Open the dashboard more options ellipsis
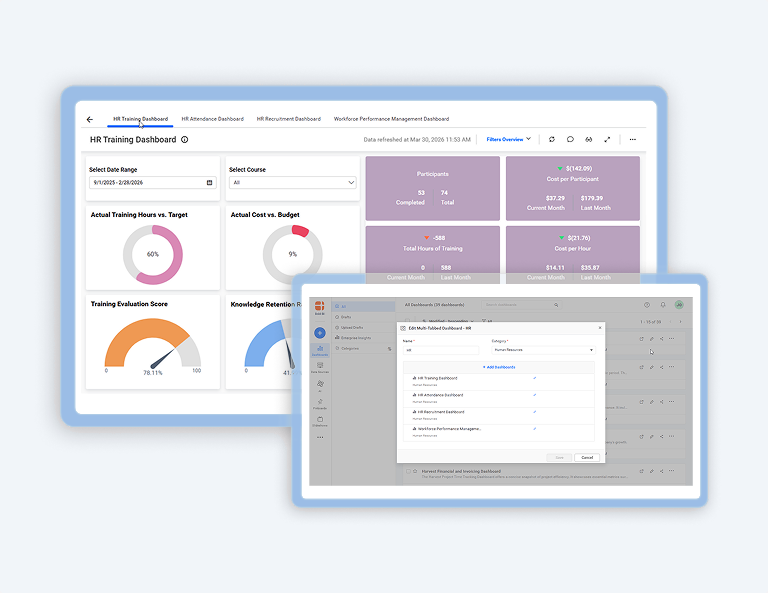768x593 pixels. coord(633,140)
